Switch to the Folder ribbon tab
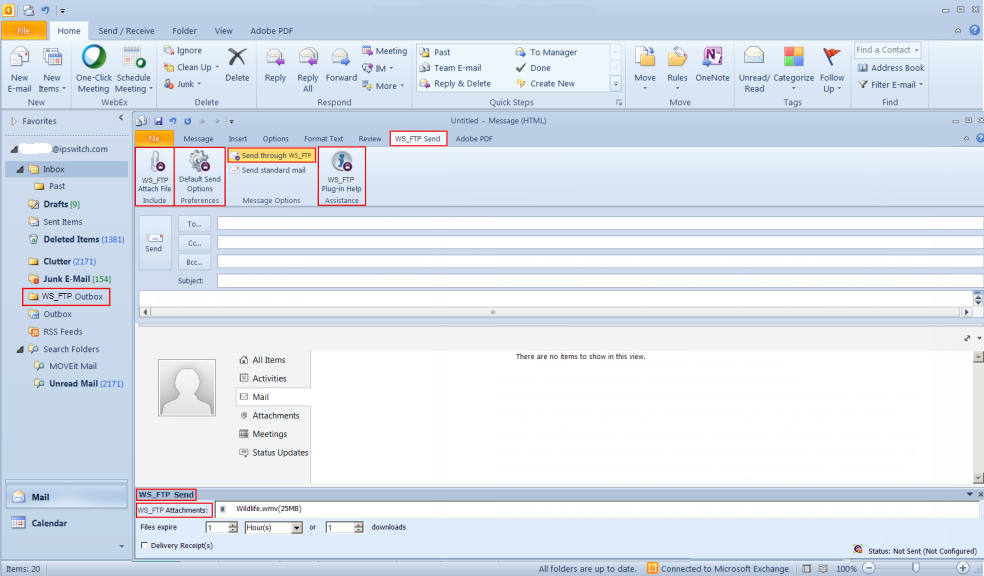 pos(184,31)
